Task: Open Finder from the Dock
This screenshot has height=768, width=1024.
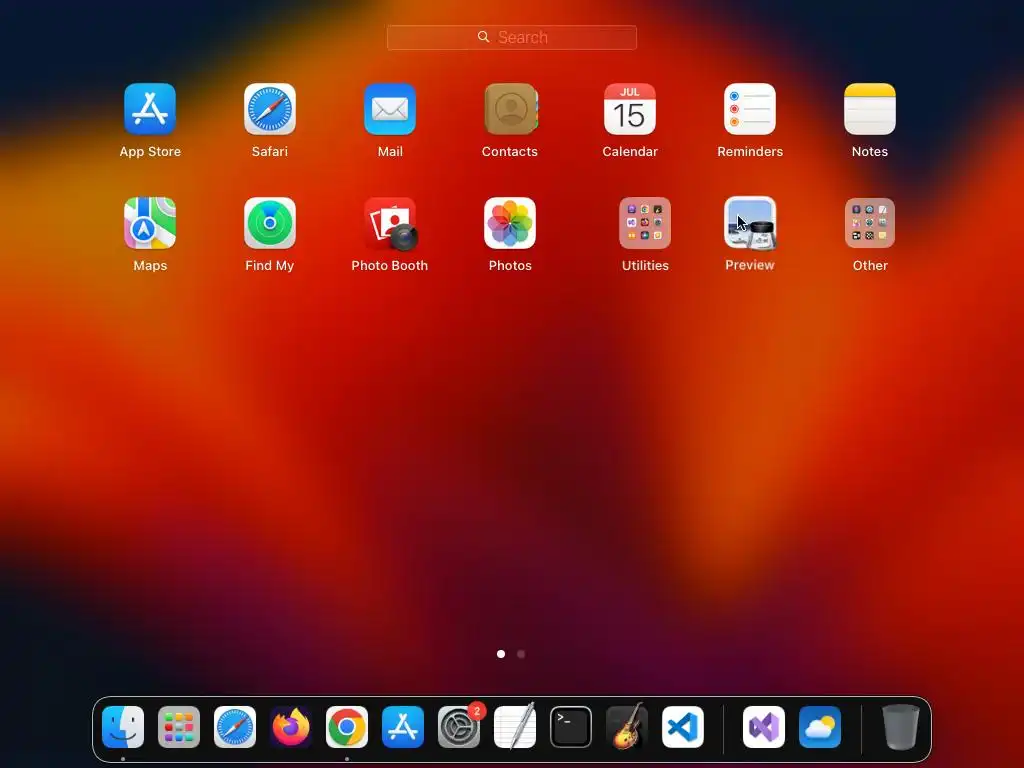Action: (x=123, y=727)
